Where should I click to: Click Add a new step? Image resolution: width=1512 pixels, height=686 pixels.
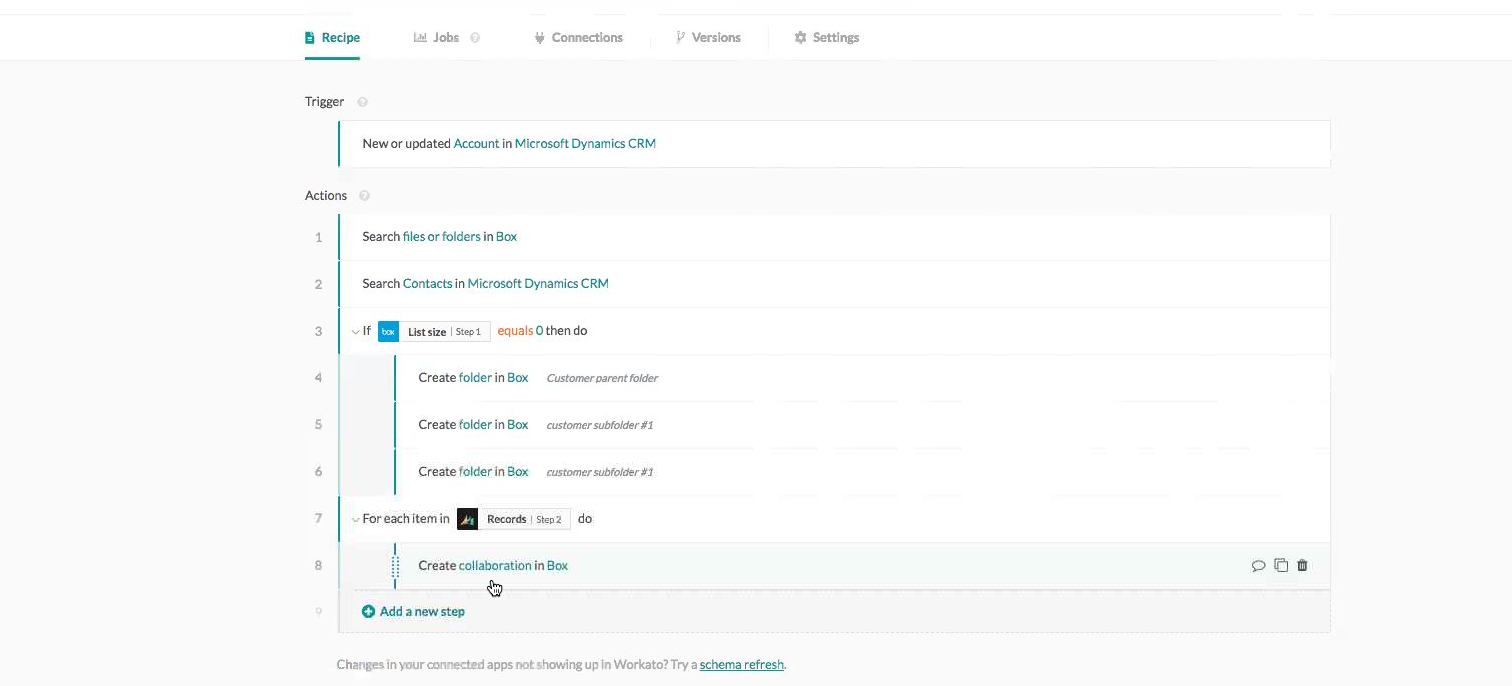[413, 611]
